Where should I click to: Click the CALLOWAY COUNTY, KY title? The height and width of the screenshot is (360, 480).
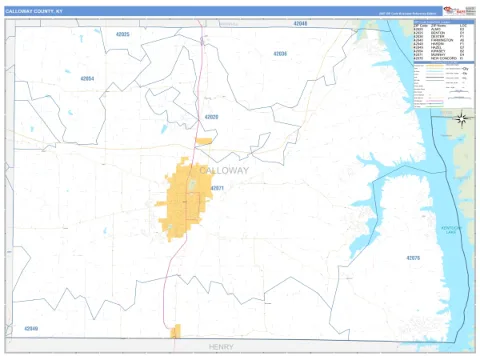click(34, 11)
